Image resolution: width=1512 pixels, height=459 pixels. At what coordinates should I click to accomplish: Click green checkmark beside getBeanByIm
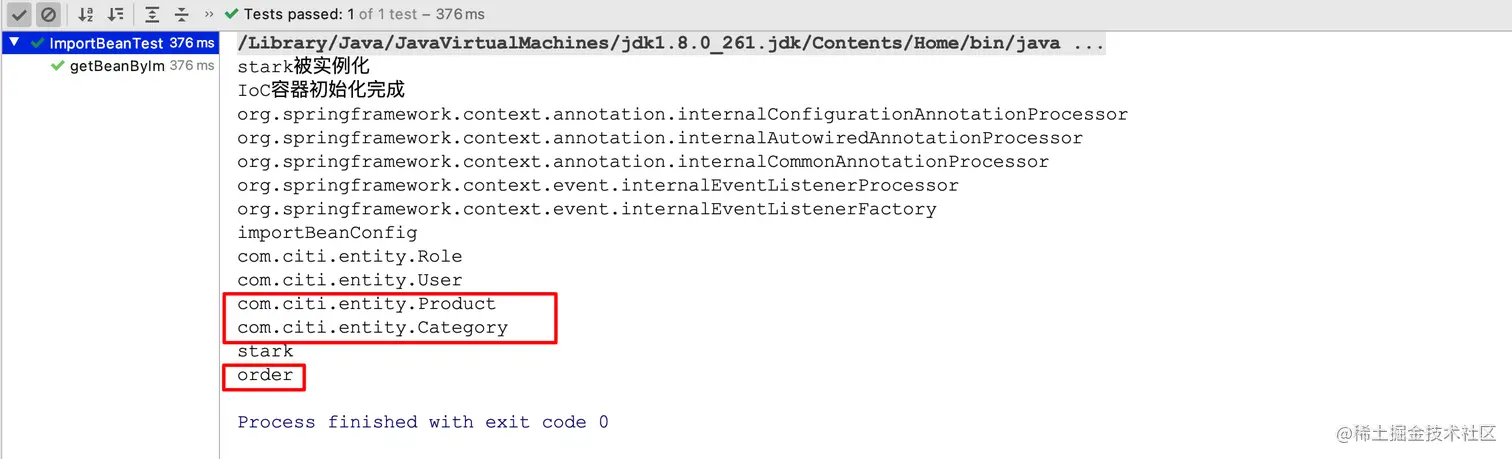click(x=57, y=65)
